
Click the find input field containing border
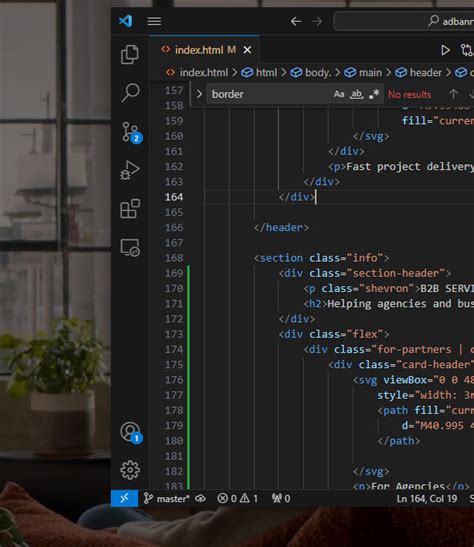(x=269, y=94)
